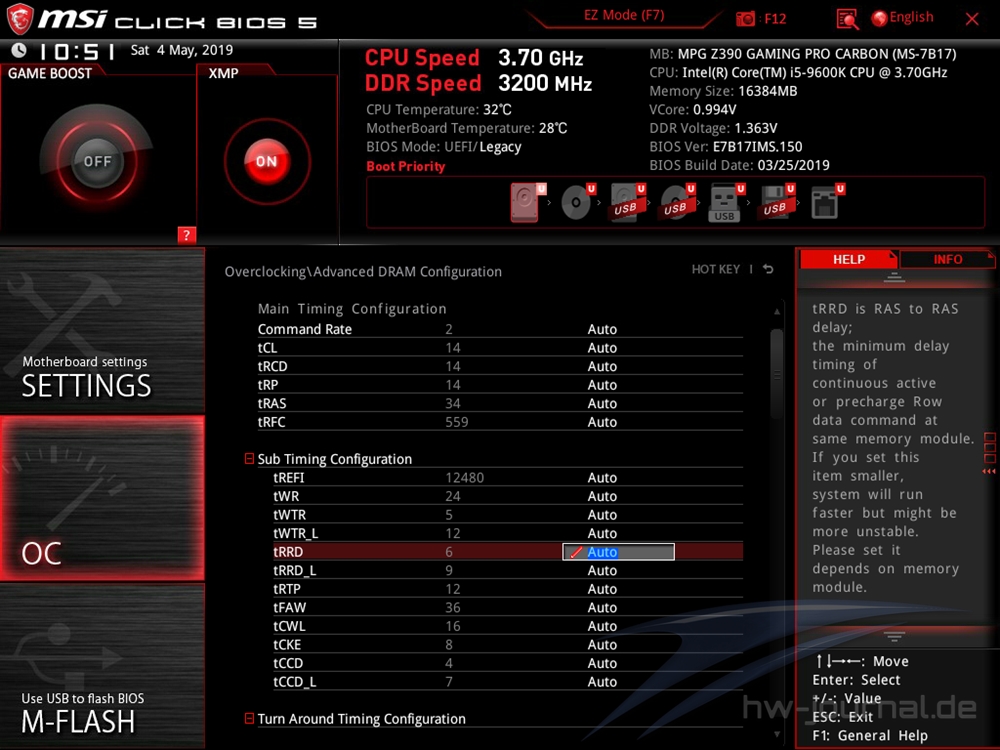Open the tRRD Auto value field
The width and height of the screenshot is (1000, 750).
click(618, 552)
